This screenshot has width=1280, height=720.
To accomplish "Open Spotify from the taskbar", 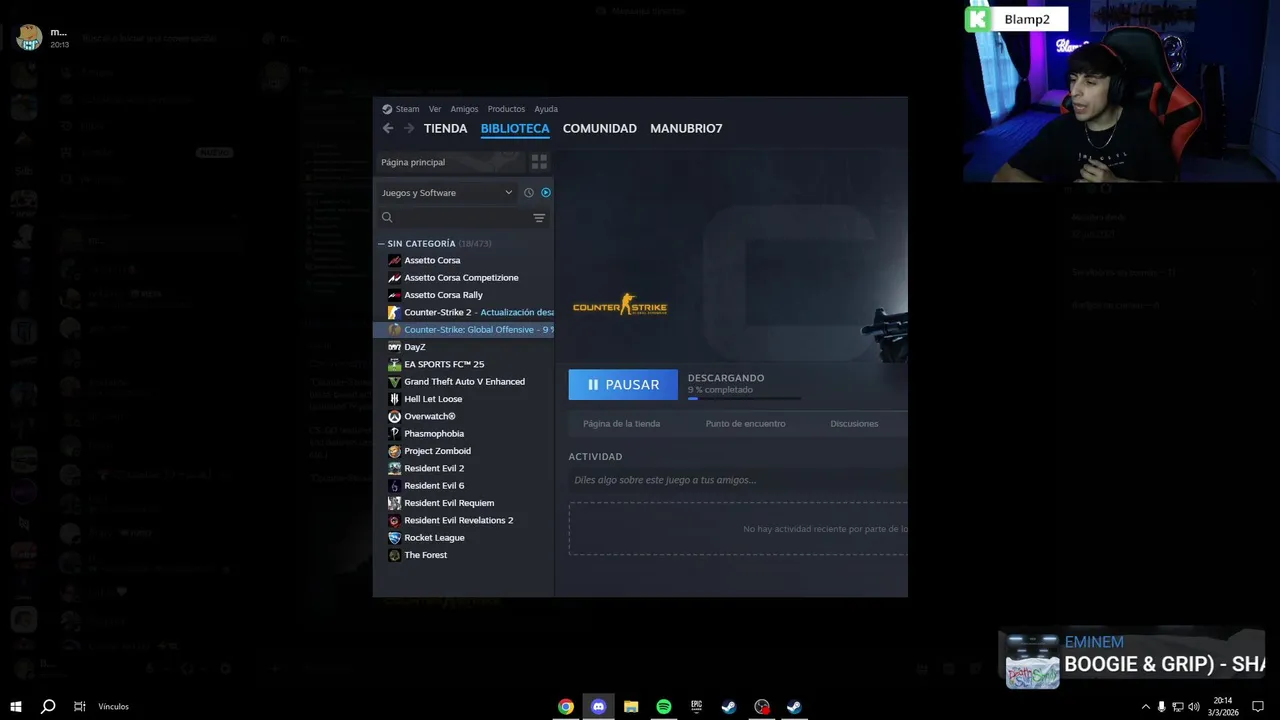I will (664, 707).
